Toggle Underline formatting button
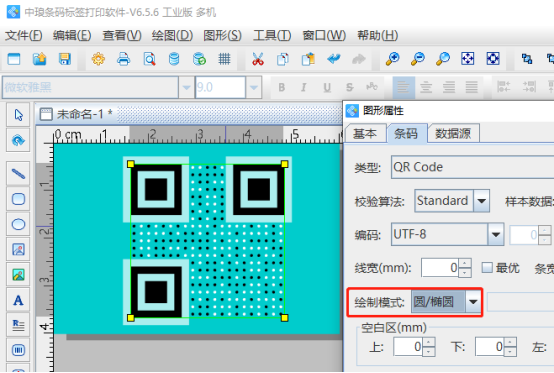 click(327, 87)
